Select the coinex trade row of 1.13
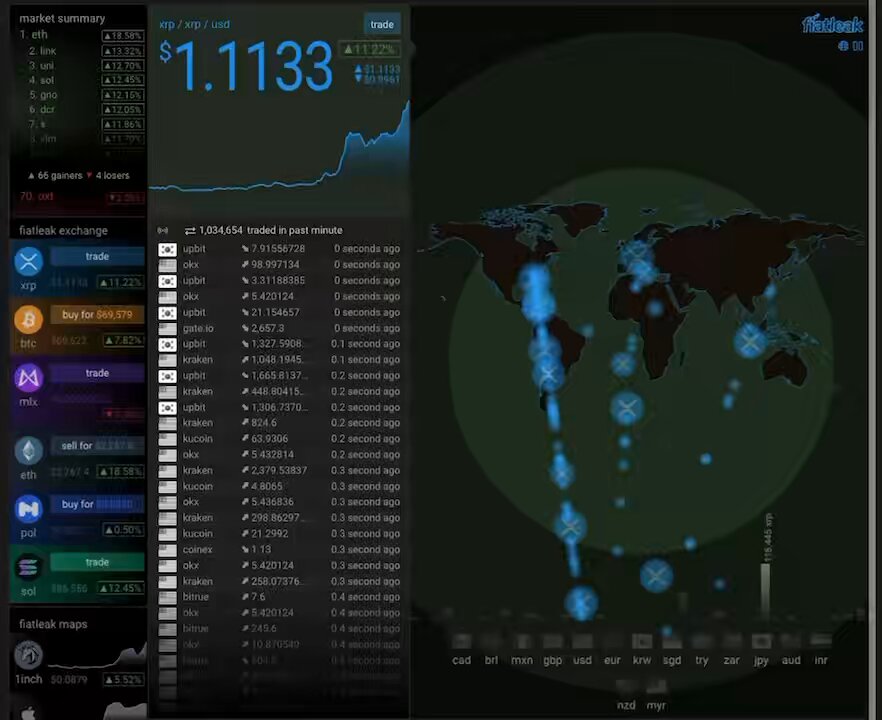The image size is (882, 720). tap(279, 550)
